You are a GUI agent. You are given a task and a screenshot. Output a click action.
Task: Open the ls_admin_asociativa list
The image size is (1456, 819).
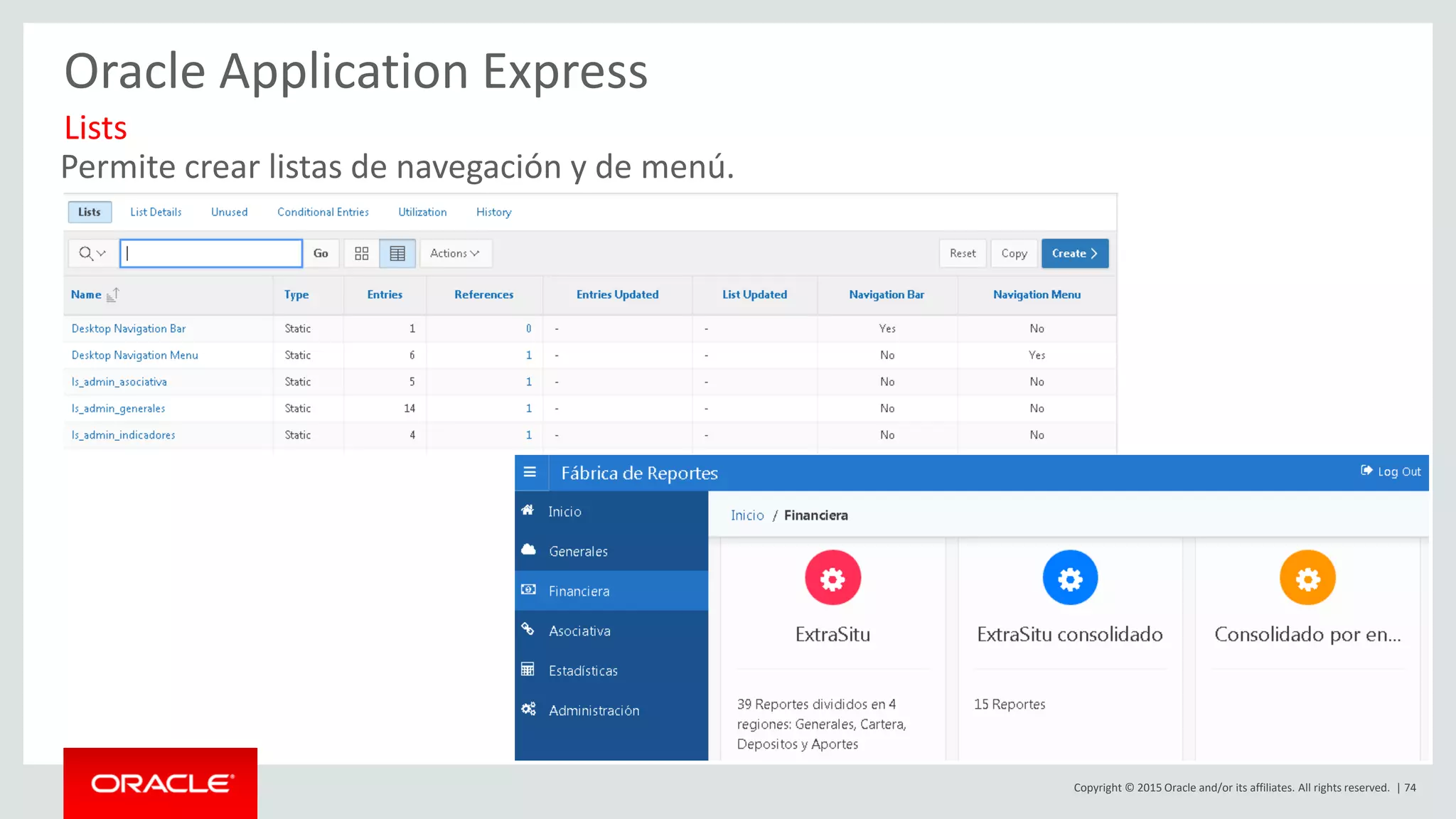point(119,382)
